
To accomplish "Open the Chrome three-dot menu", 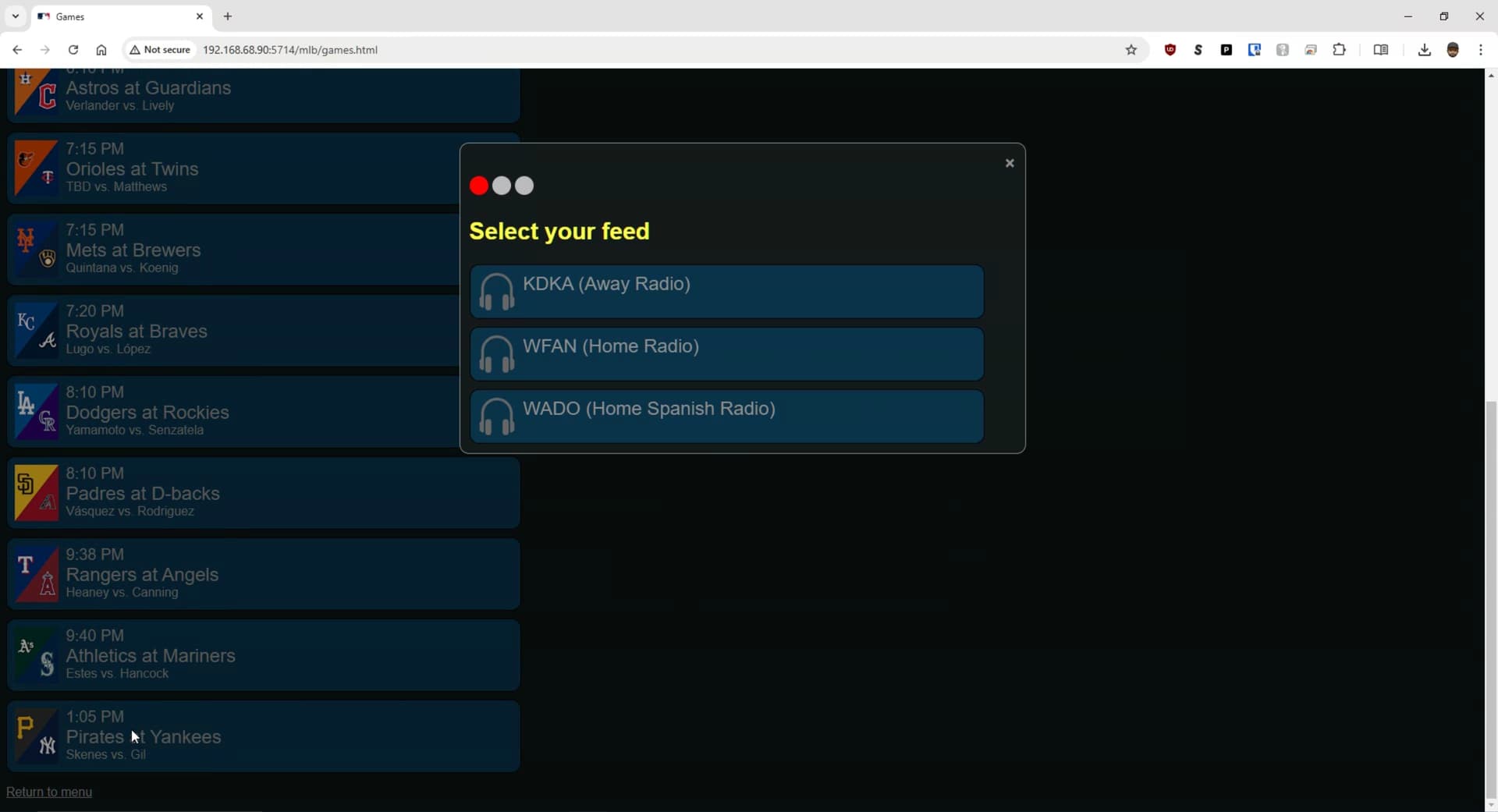I will [x=1480, y=50].
